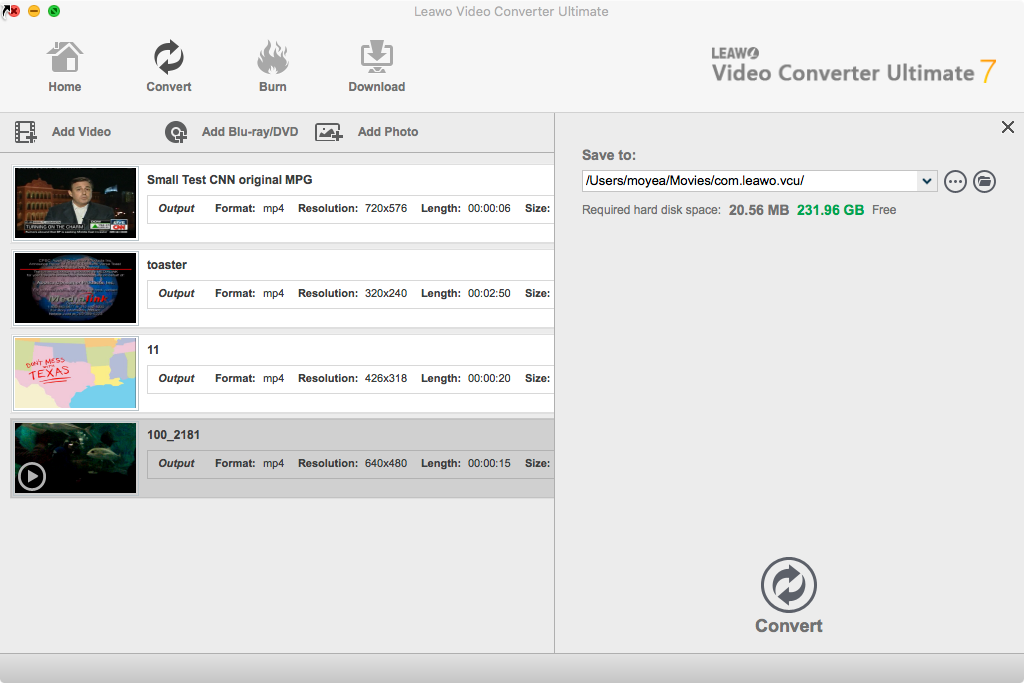Screen dimensions: 1024x683
Task: Select the Texas map video thumbnail
Action: pyautogui.click(x=75, y=373)
